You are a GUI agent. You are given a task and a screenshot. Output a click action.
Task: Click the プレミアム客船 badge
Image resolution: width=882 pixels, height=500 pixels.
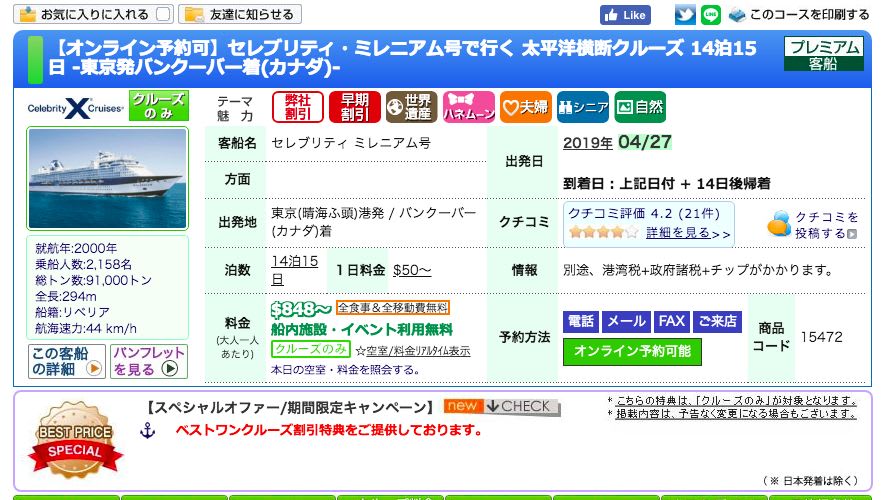pyautogui.click(x=824, y=54)
